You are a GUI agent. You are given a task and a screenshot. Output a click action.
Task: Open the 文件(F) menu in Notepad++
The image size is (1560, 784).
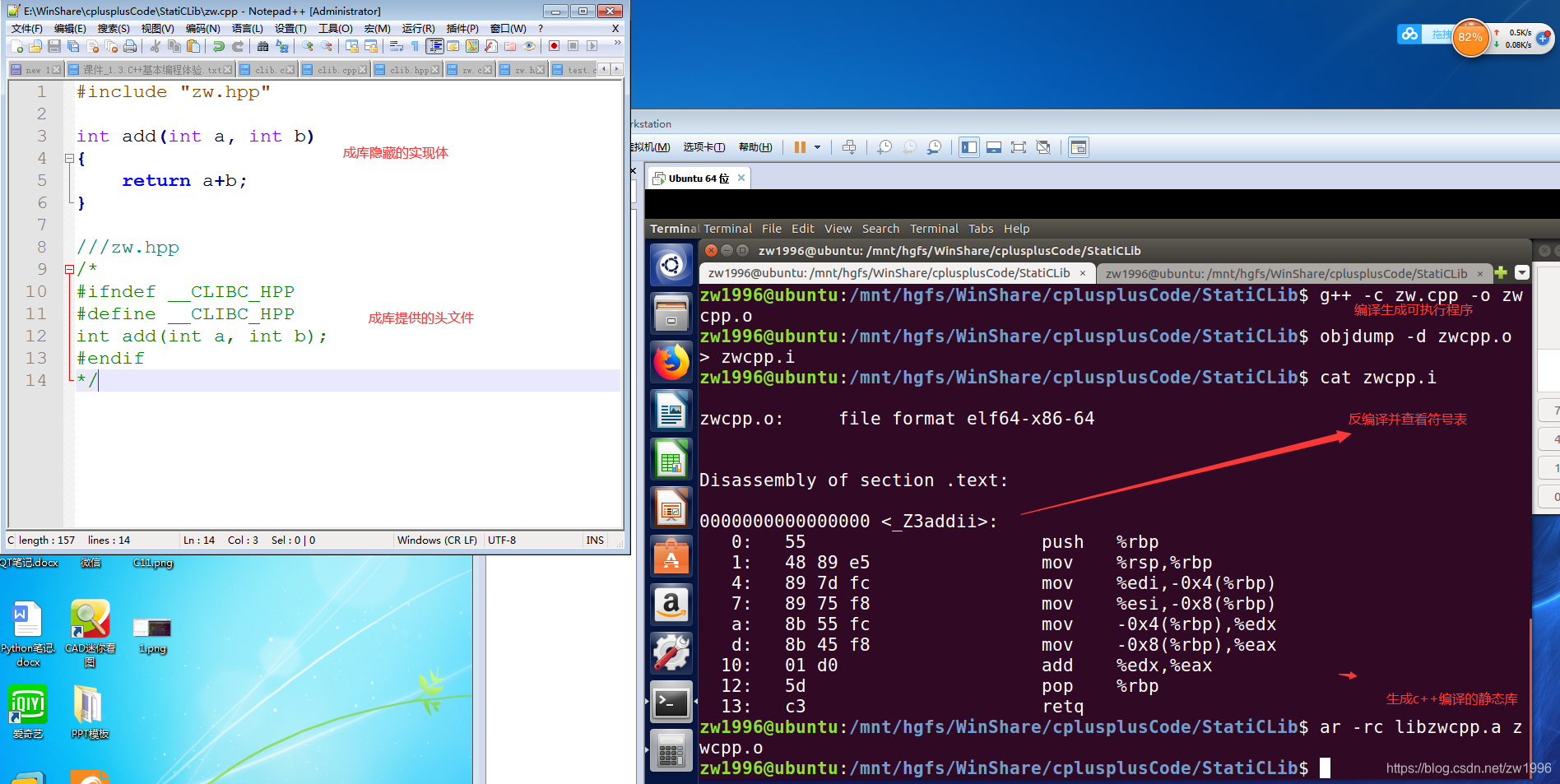27,28
